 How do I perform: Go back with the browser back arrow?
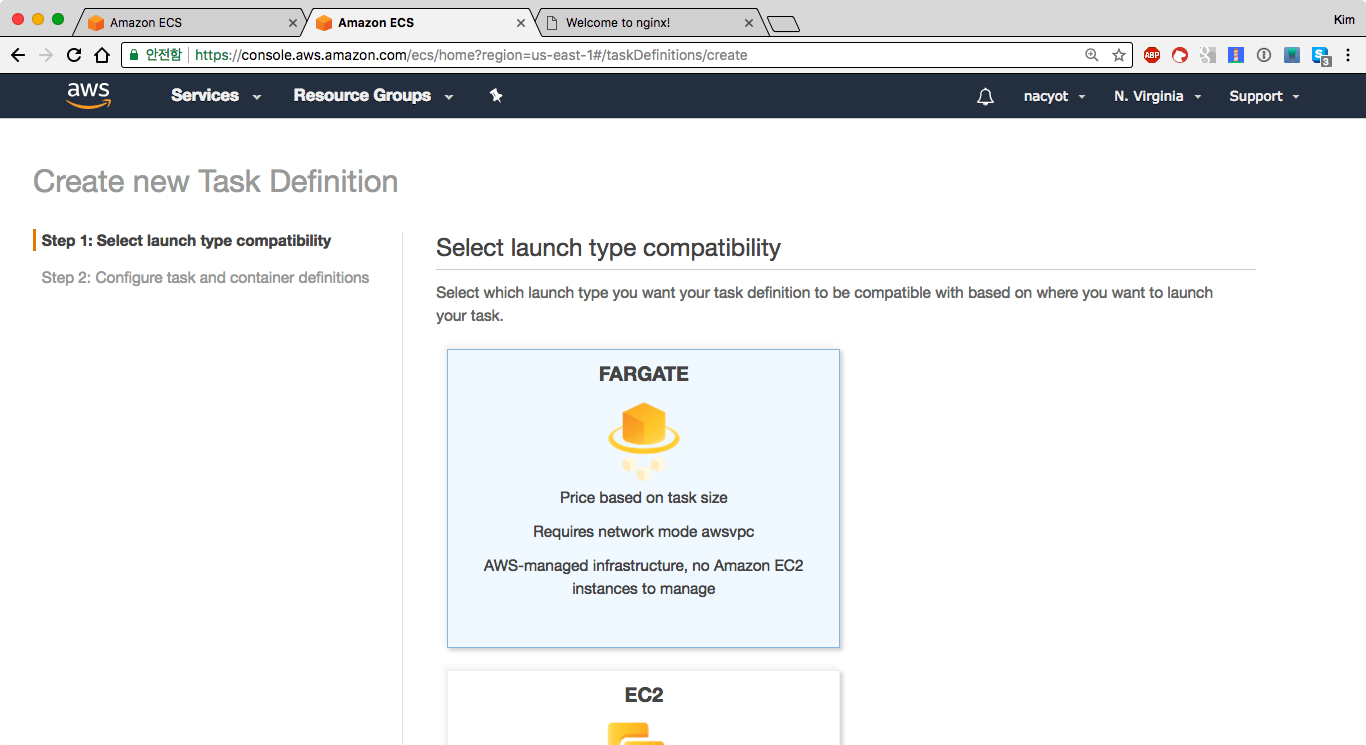tap(18, 55)
